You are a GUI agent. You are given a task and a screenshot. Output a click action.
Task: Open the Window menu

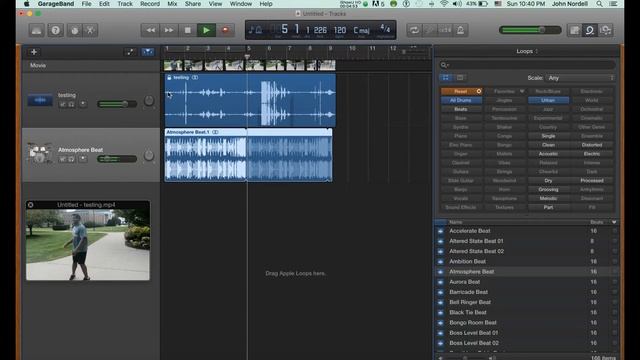coord(240,4)
